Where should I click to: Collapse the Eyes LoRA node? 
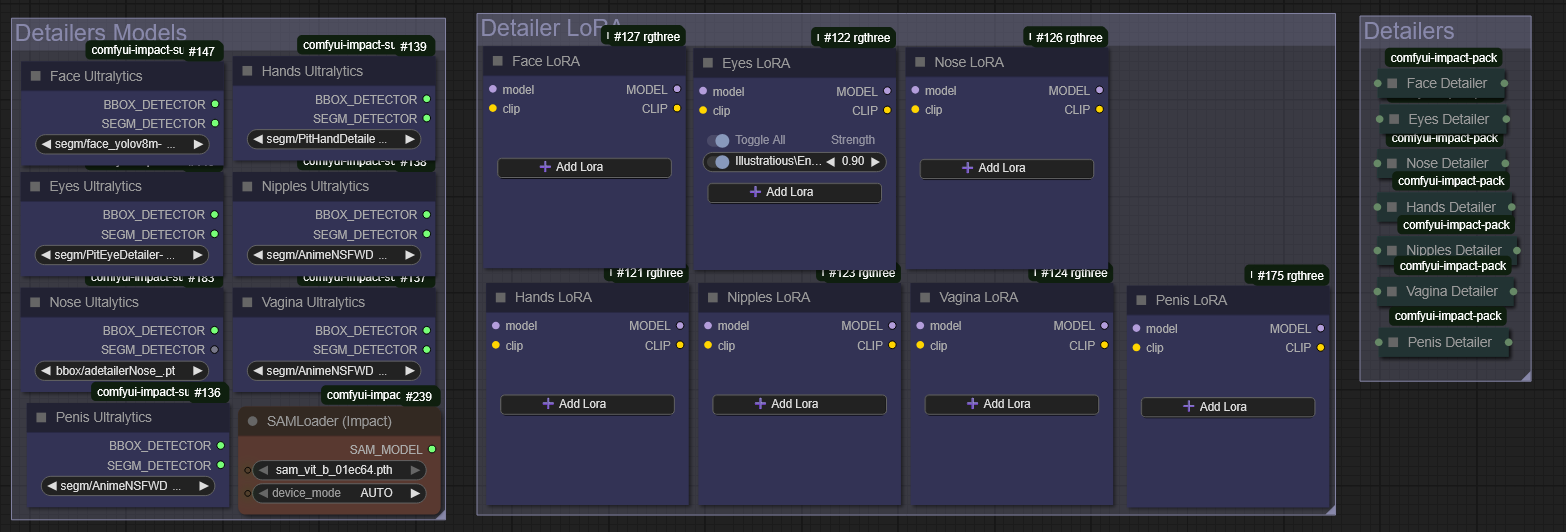[x=708, y=63]
